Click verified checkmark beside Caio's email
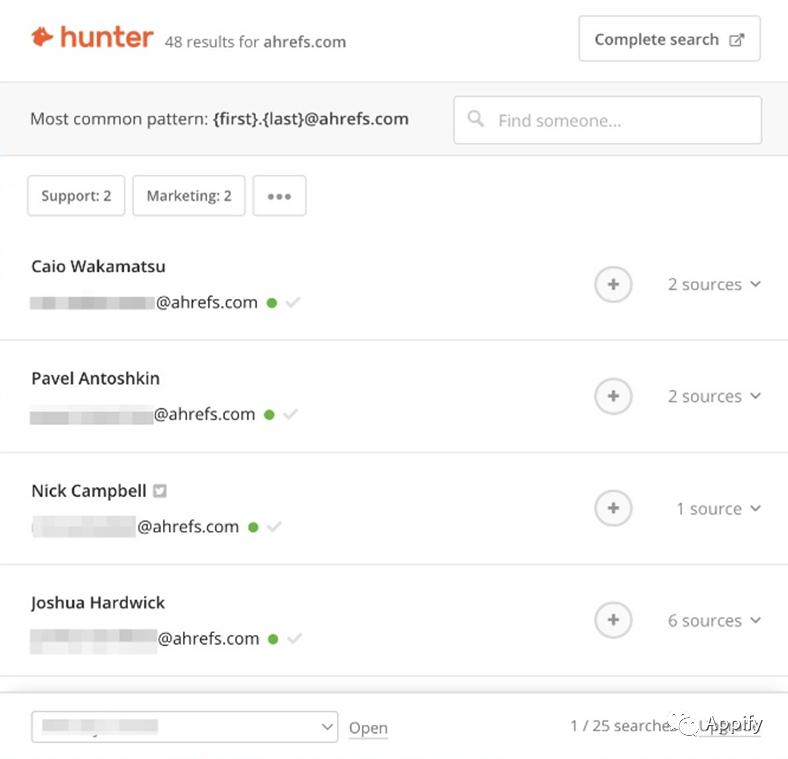 [293, 302]
